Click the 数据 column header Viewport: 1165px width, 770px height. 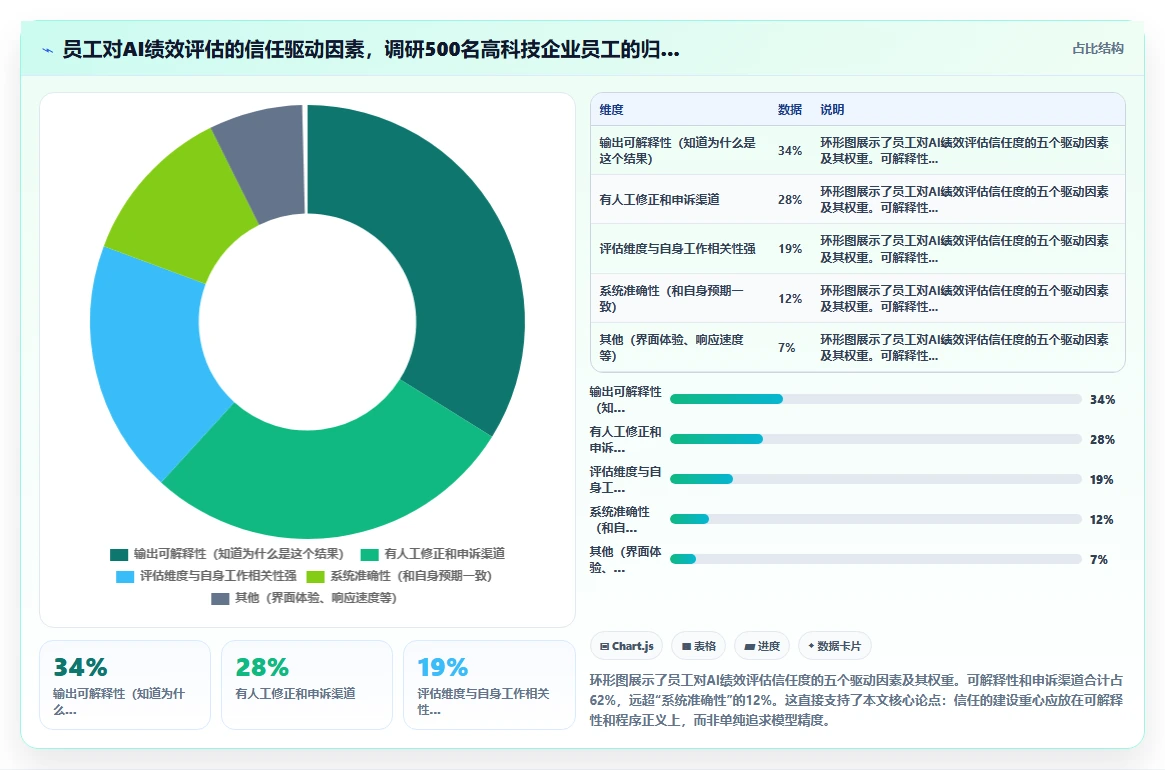(790, 110)
